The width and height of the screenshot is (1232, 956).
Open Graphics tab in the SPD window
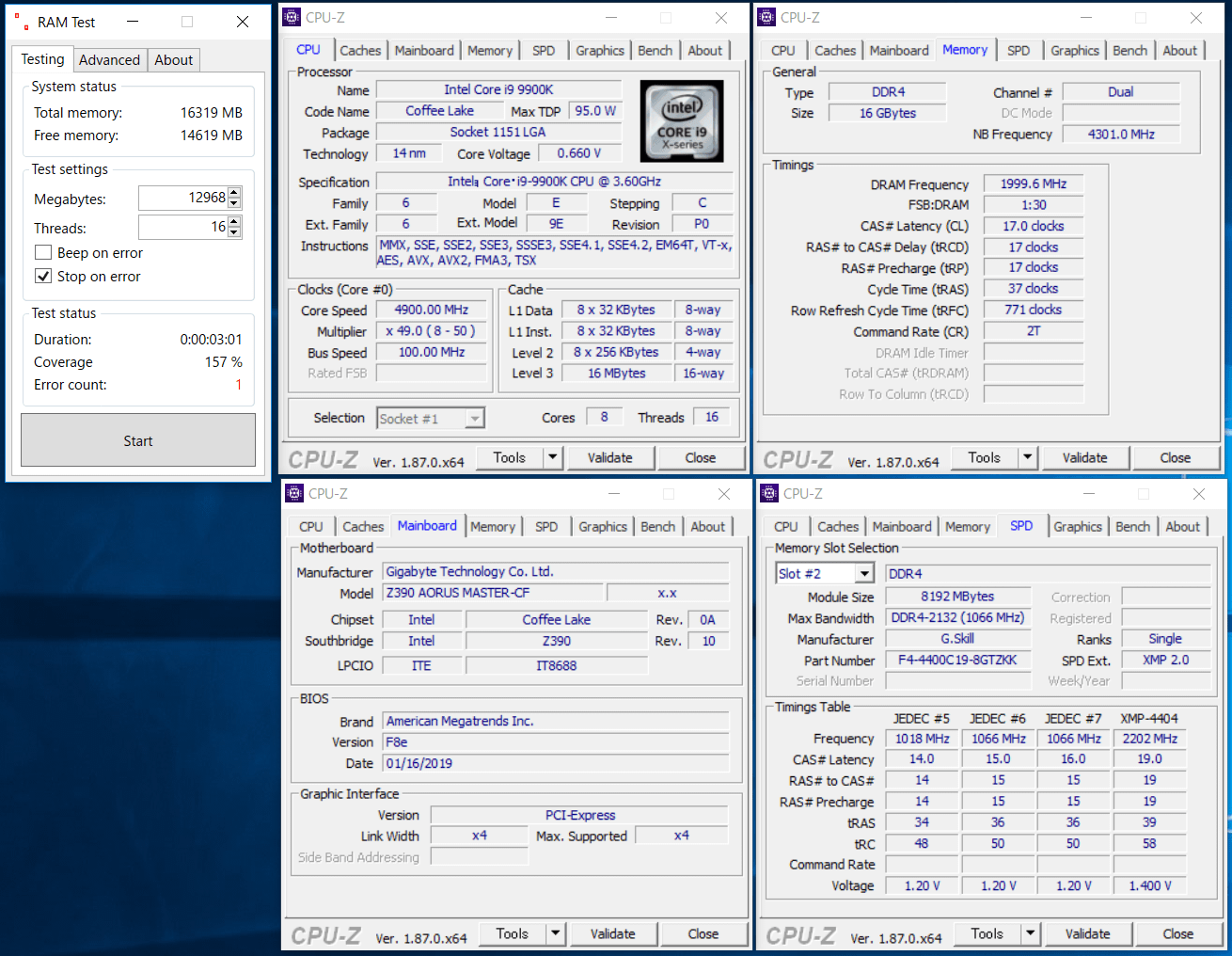(x=1077, y=527)
